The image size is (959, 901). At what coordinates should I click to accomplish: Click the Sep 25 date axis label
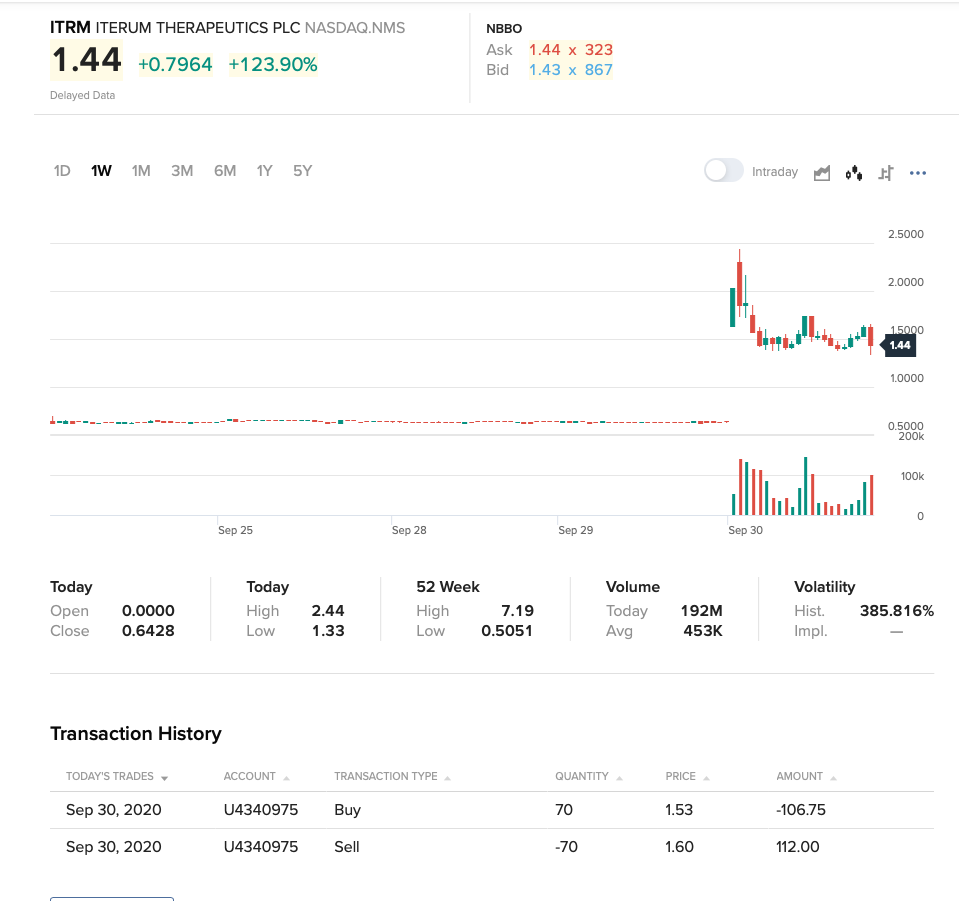coord(235,530)
